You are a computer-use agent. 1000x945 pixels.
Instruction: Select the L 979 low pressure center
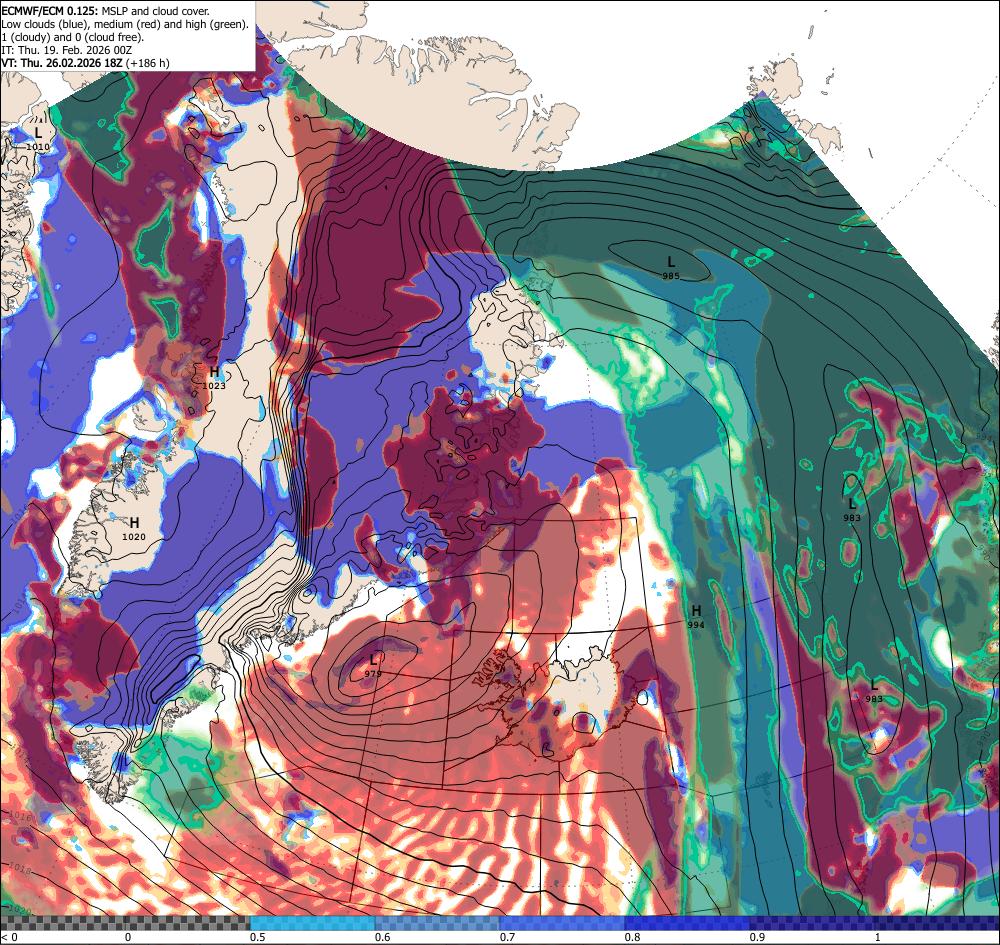pyautogui.click(x=373, y=665)
